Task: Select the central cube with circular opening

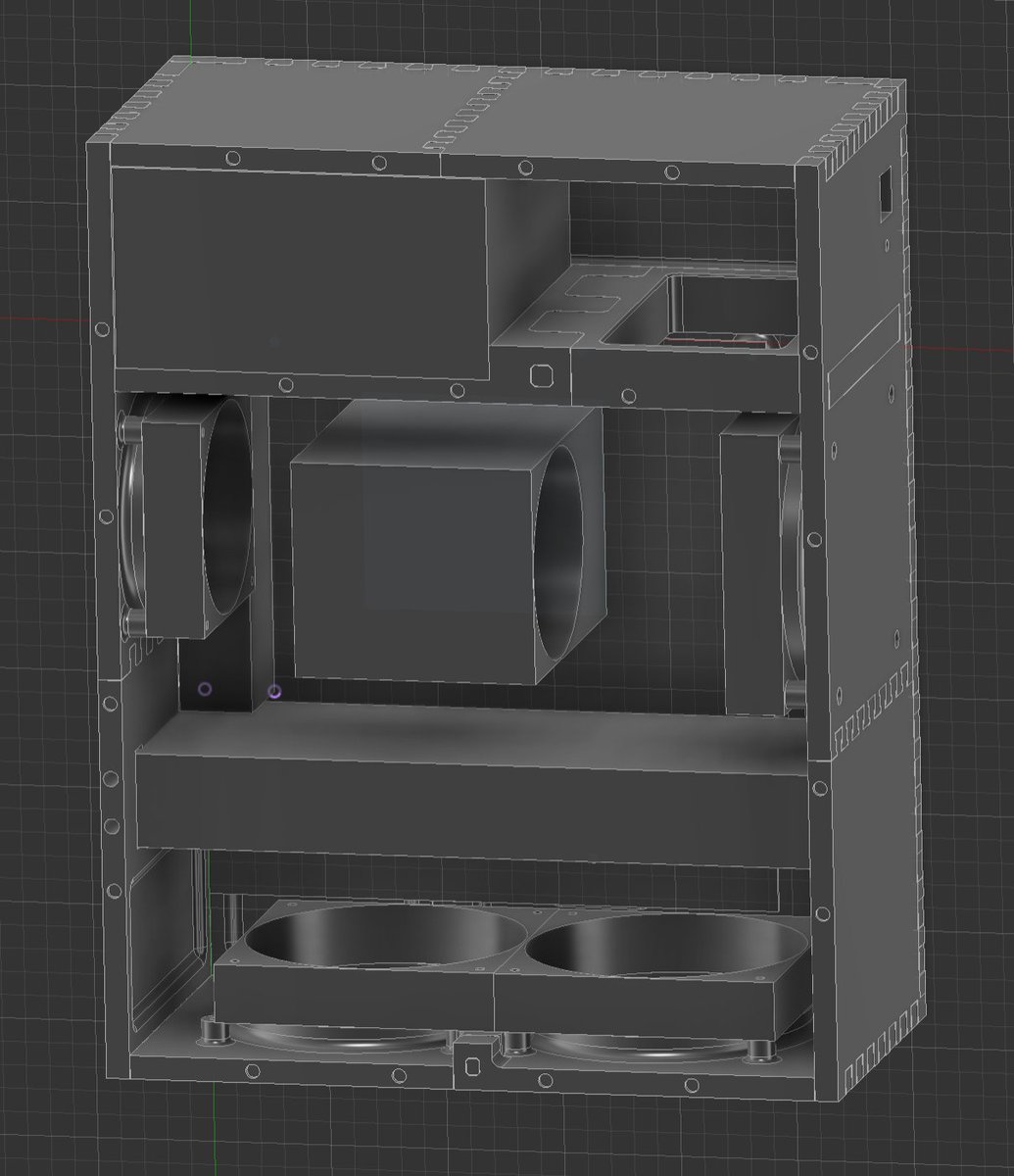Action: [449, 542]
